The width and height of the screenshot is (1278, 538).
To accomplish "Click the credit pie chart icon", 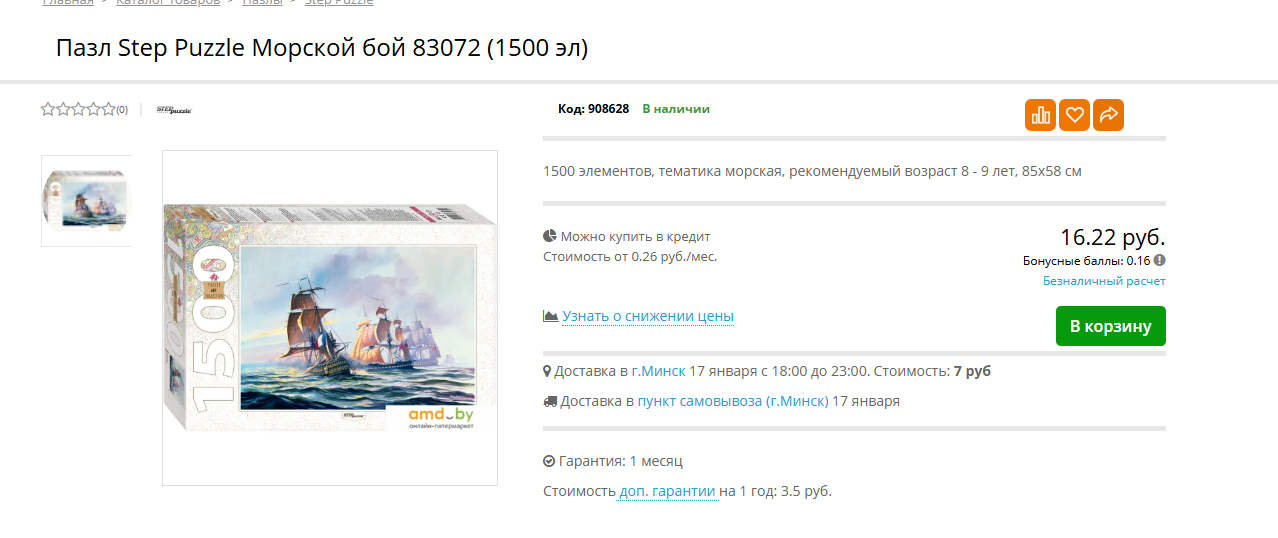I will coord(550,236).
